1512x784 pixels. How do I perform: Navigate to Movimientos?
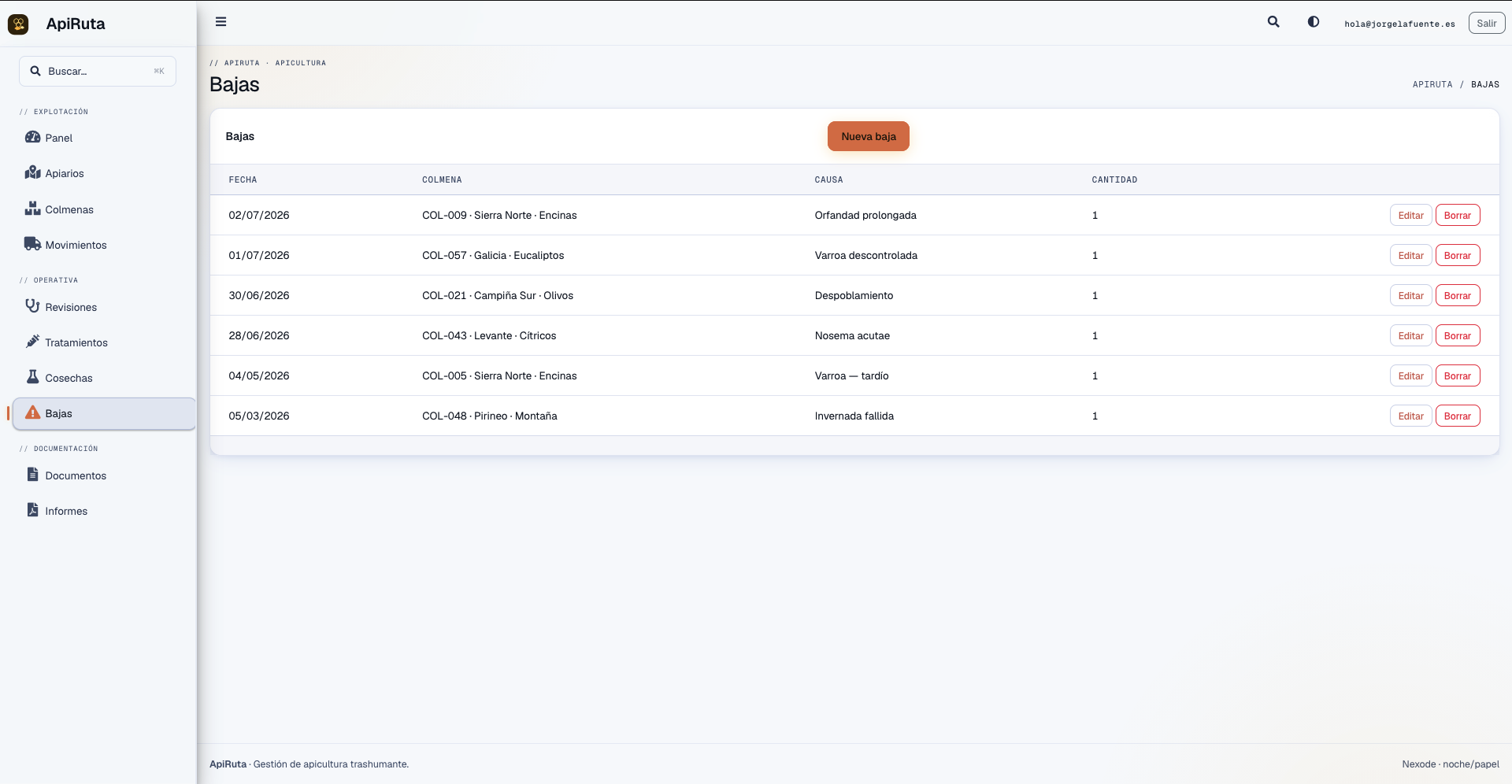tap(104, 245)
